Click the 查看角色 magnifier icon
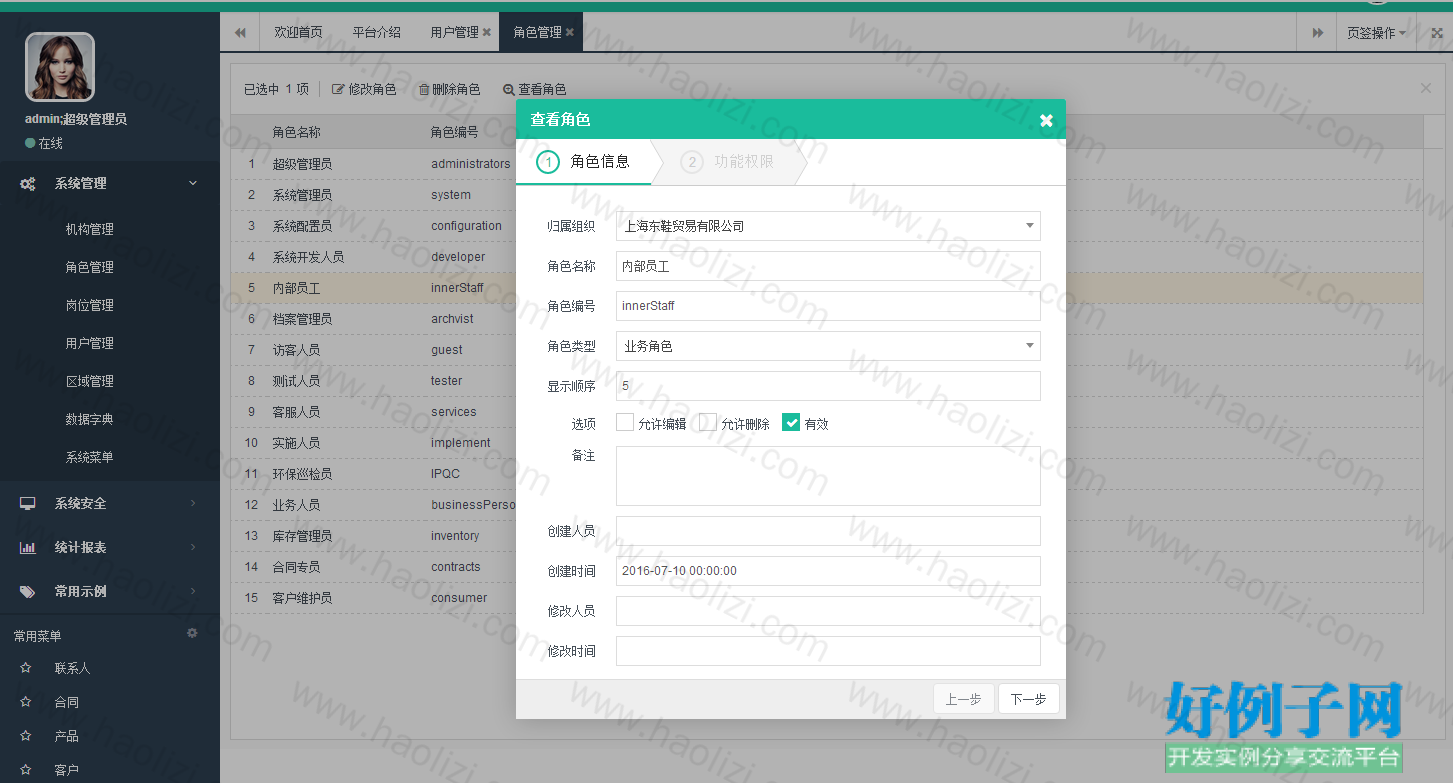This screenshot has width=1453, height=783. click(509, 89)
